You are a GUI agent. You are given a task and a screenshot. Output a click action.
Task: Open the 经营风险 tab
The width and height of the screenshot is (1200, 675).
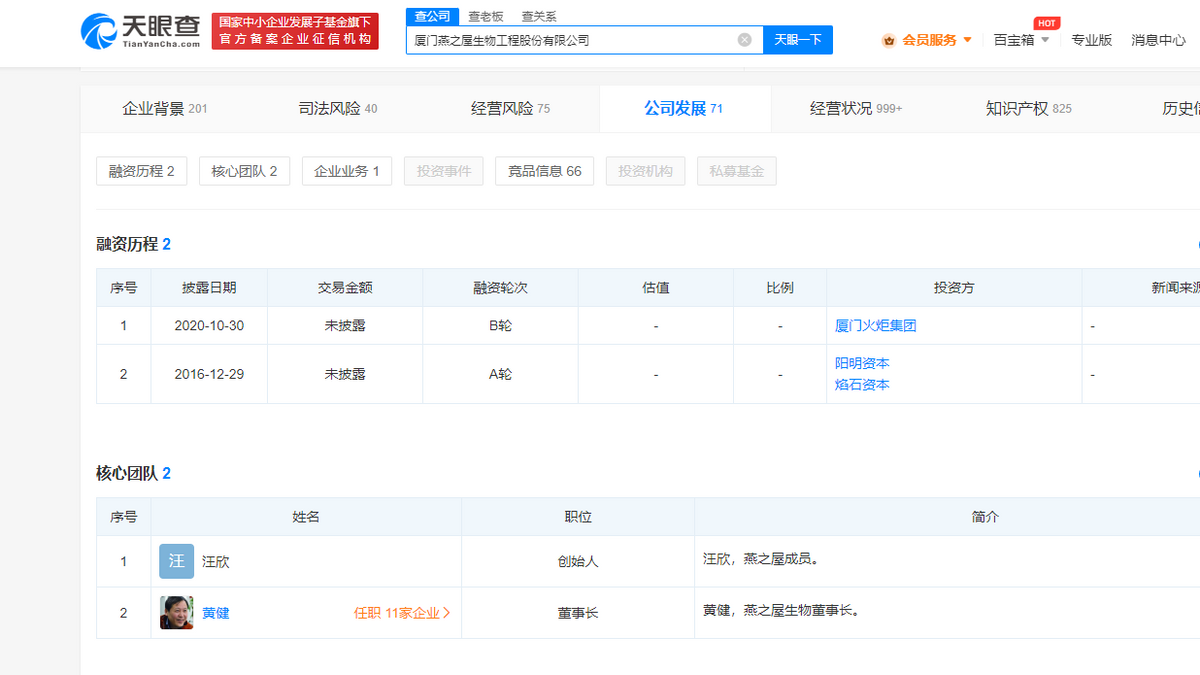[510, 109]
